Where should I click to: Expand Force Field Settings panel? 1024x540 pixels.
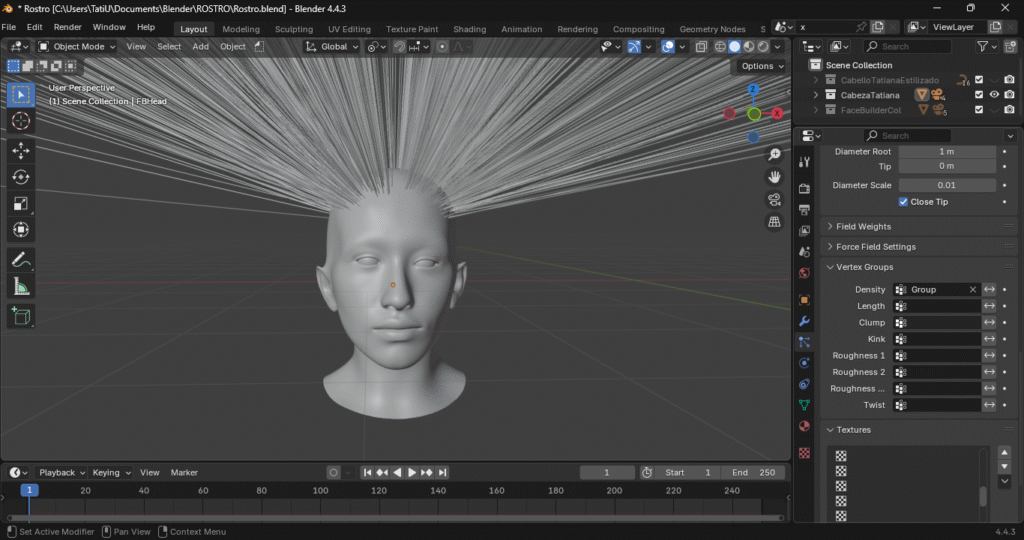pyautogui.click(x=875, y=247)
